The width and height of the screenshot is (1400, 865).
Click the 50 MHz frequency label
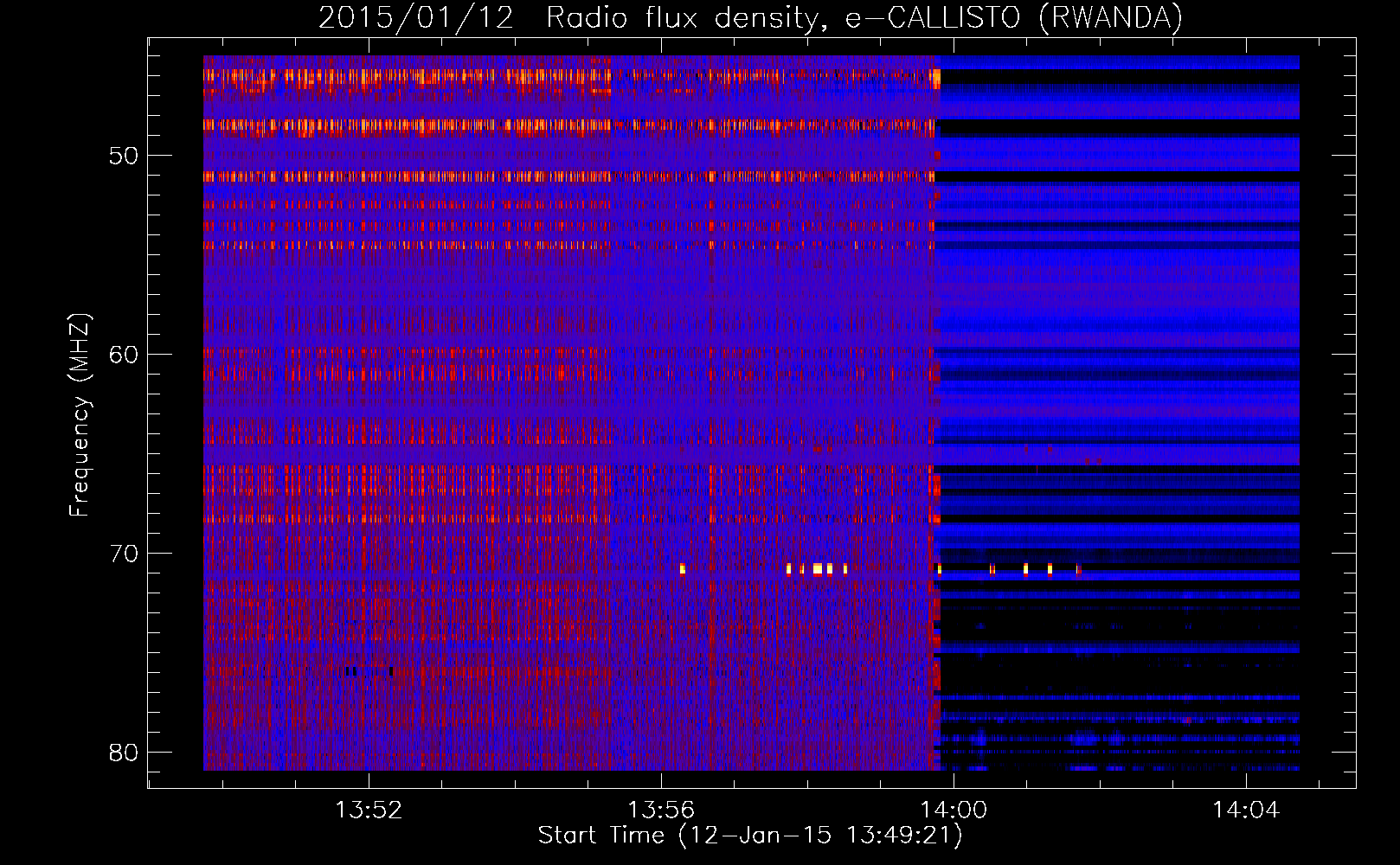124,157
